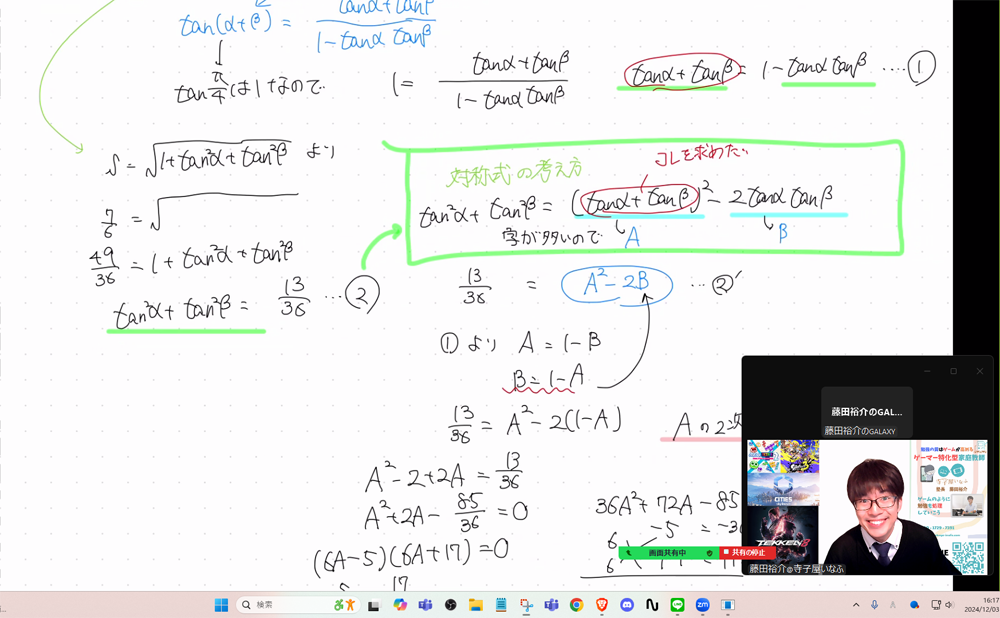
Task: Open the Brave browser icon
Action: pos(602,605)
